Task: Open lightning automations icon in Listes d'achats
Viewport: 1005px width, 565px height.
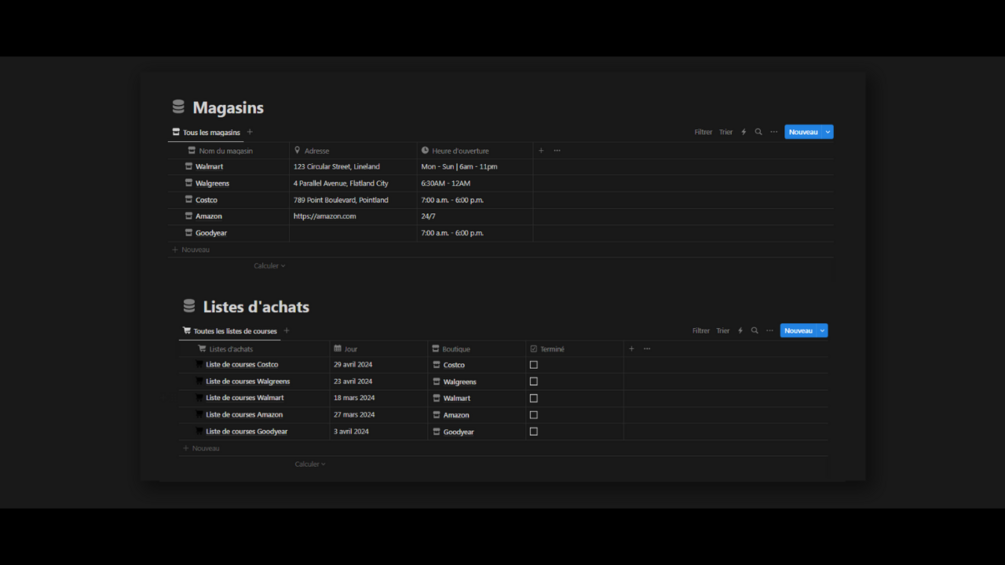Action: (740, 331)
